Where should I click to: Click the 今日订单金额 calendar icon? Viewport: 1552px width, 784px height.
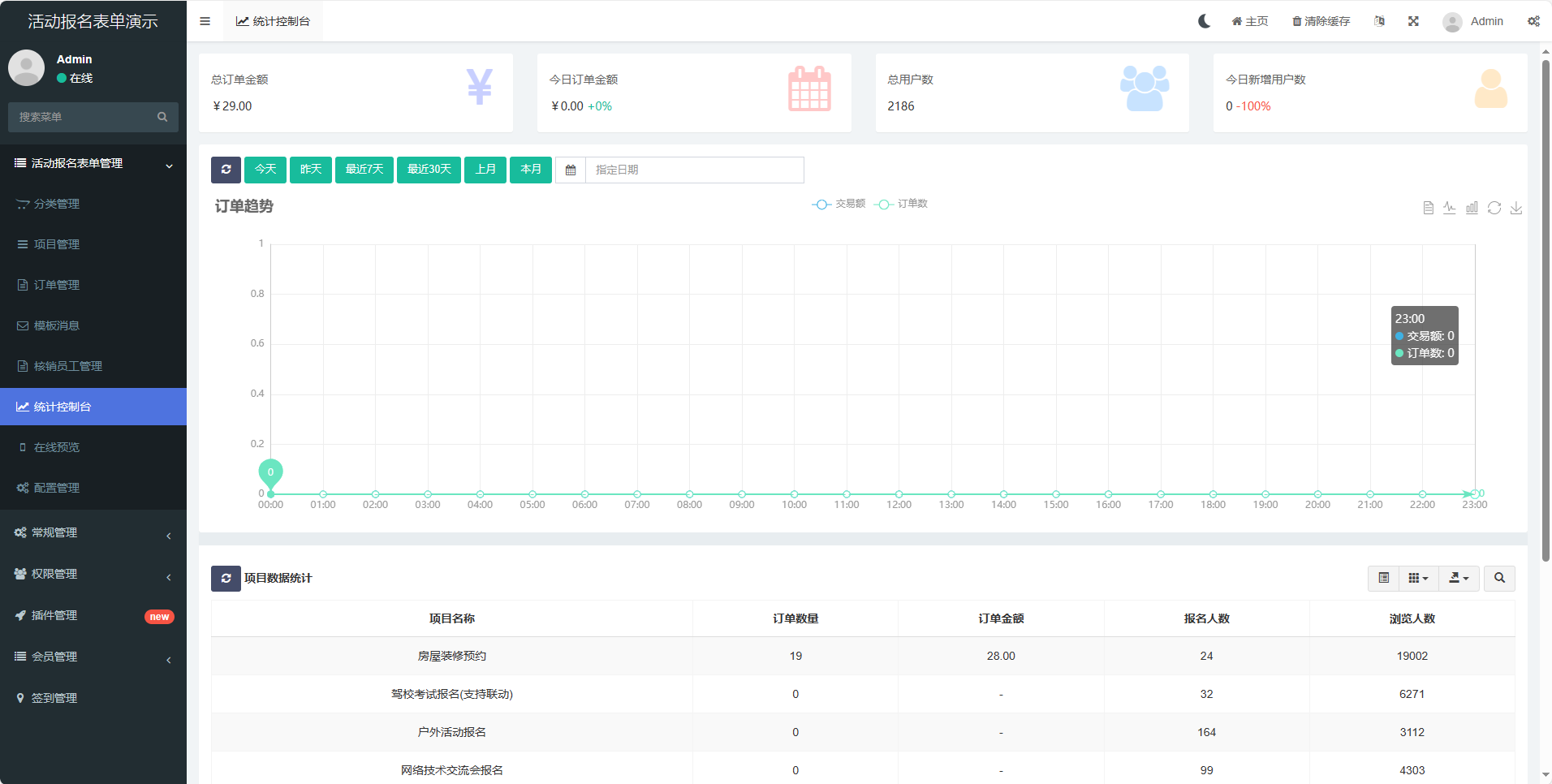tap(809, 88)
